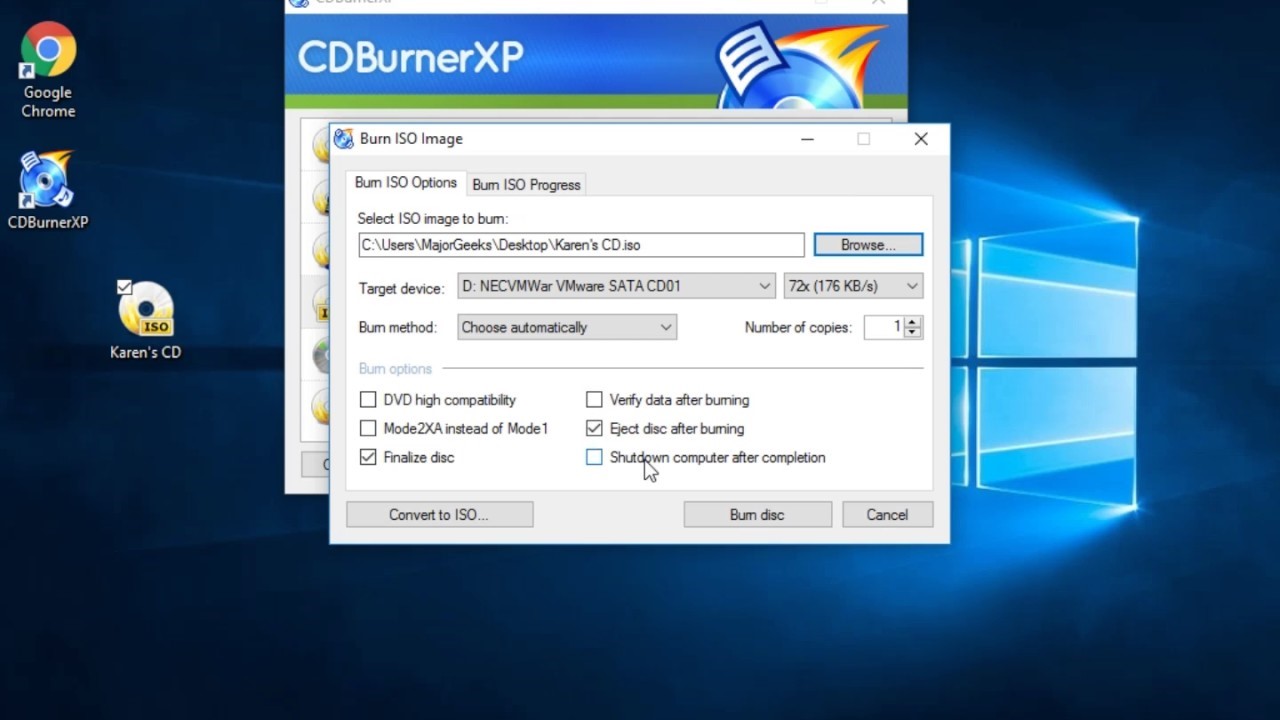
Task: Expand the Burn method selector
Action: tap(666, 327)
